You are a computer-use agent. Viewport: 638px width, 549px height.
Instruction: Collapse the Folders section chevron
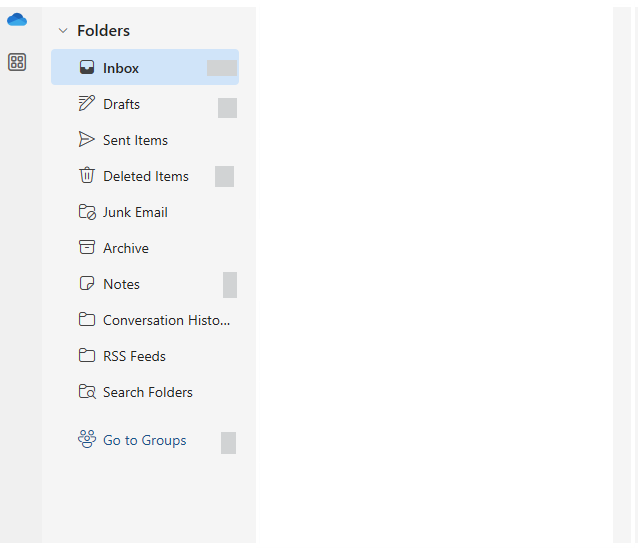coord(63,31)
